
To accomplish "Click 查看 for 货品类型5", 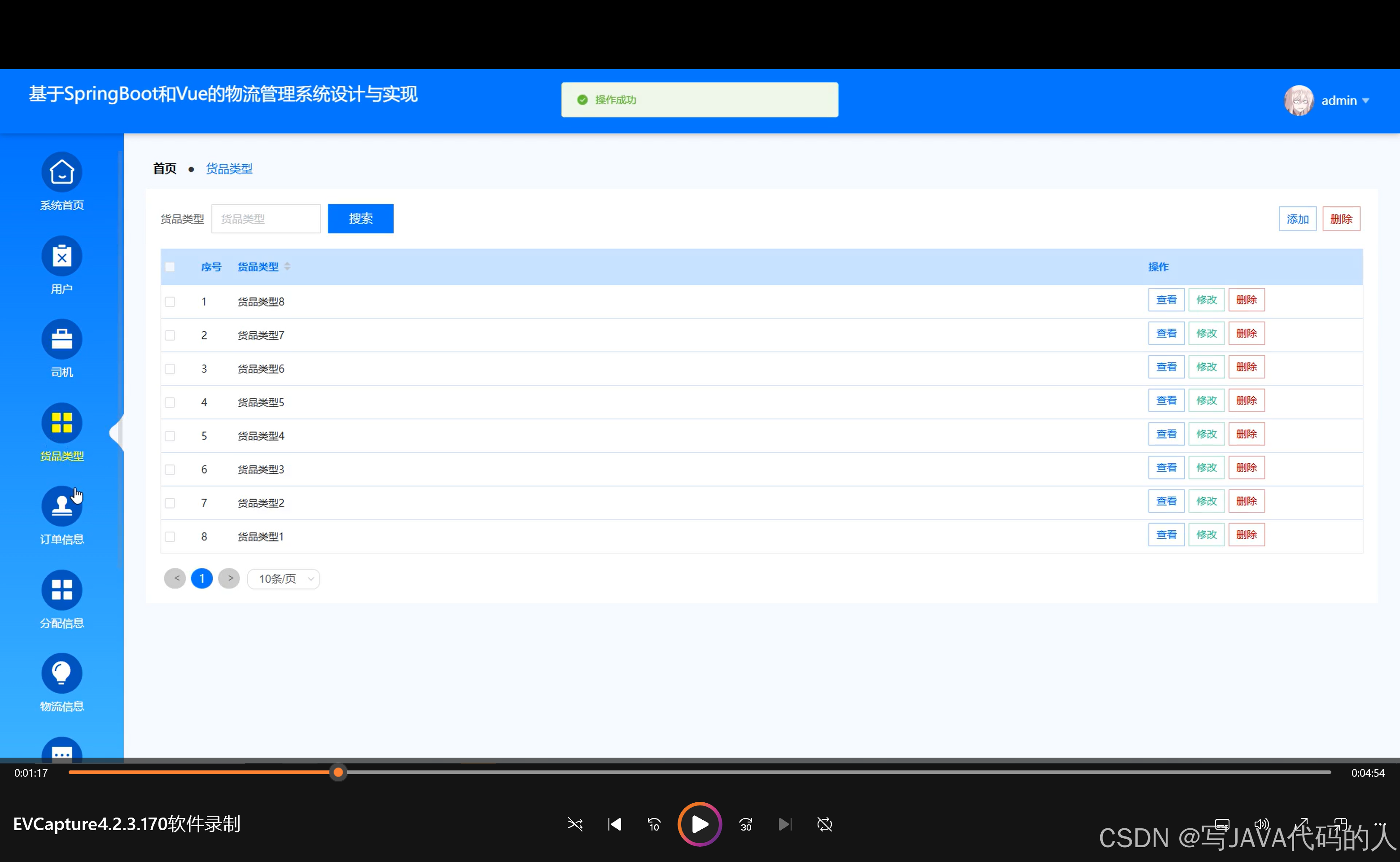I will [1166, 401].
